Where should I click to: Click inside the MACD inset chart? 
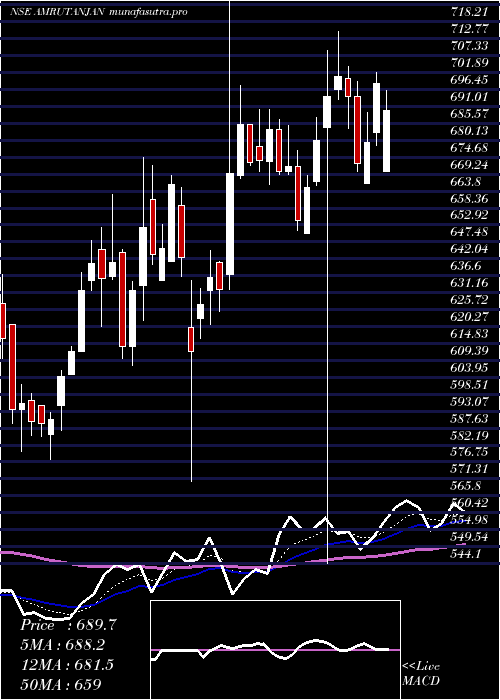click(275, 650)
